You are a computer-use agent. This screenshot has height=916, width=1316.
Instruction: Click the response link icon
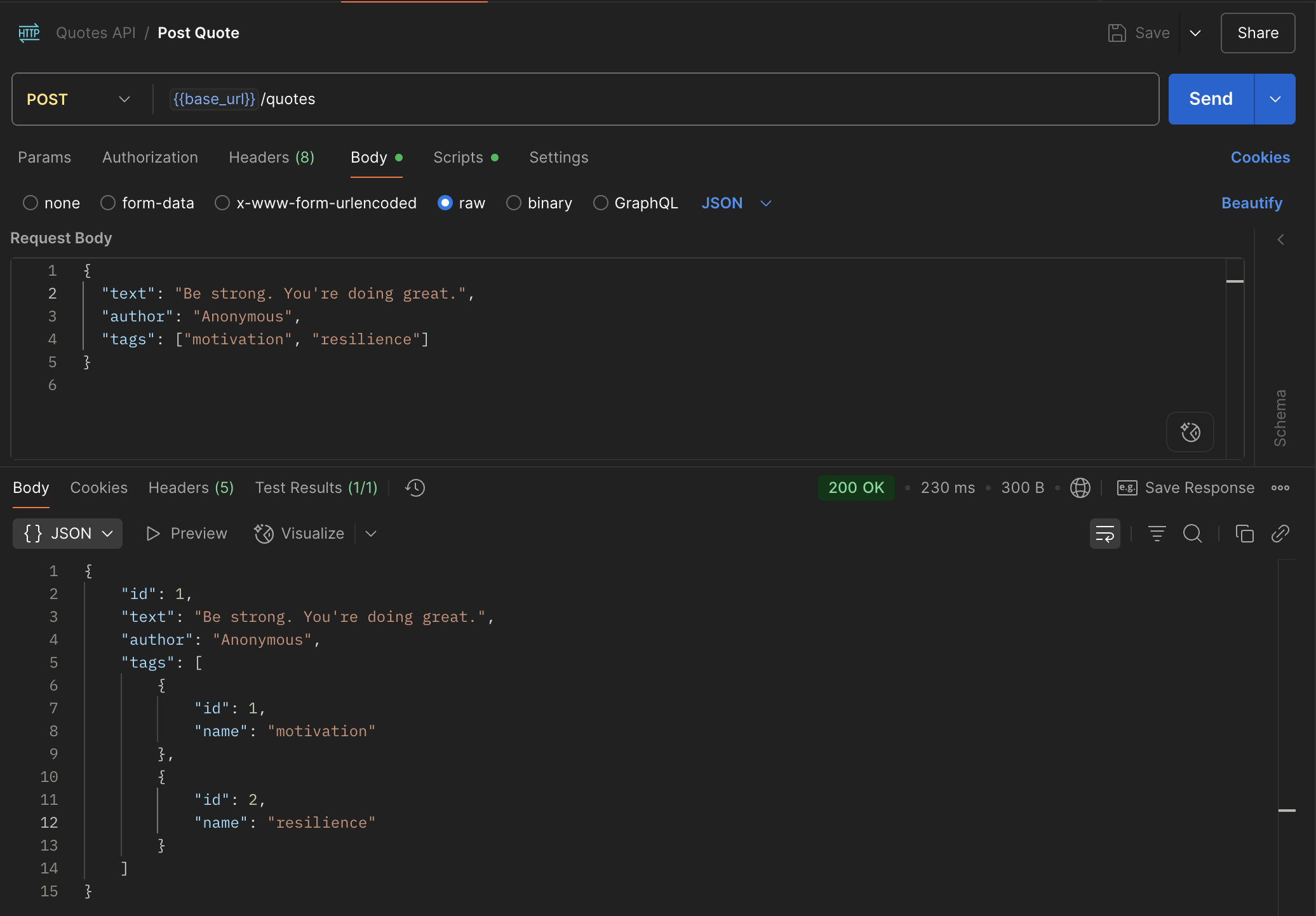[x=1280, y=534]
